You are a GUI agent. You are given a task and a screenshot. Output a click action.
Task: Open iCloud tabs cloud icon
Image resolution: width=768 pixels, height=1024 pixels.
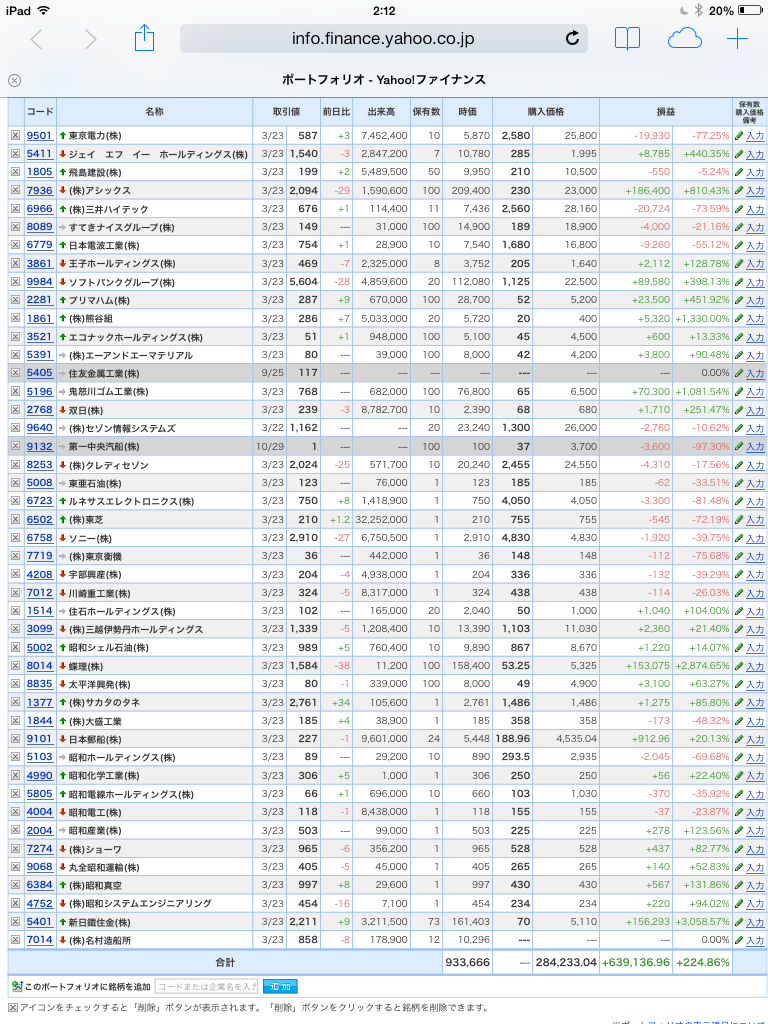[x=684, y=39]
